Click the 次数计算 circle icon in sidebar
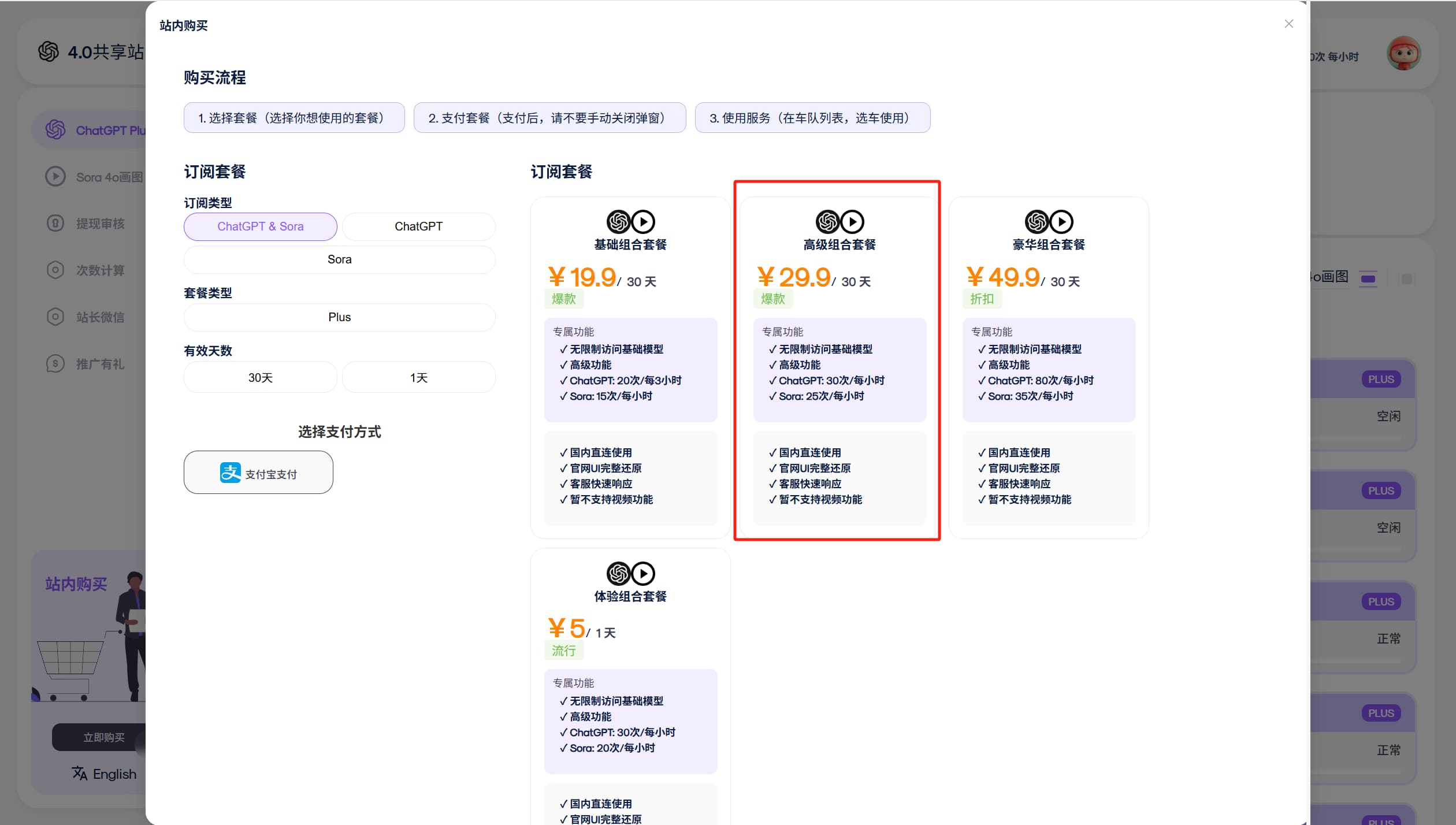The width and height of the screenshot is (1456, 825). pos(55,270)
